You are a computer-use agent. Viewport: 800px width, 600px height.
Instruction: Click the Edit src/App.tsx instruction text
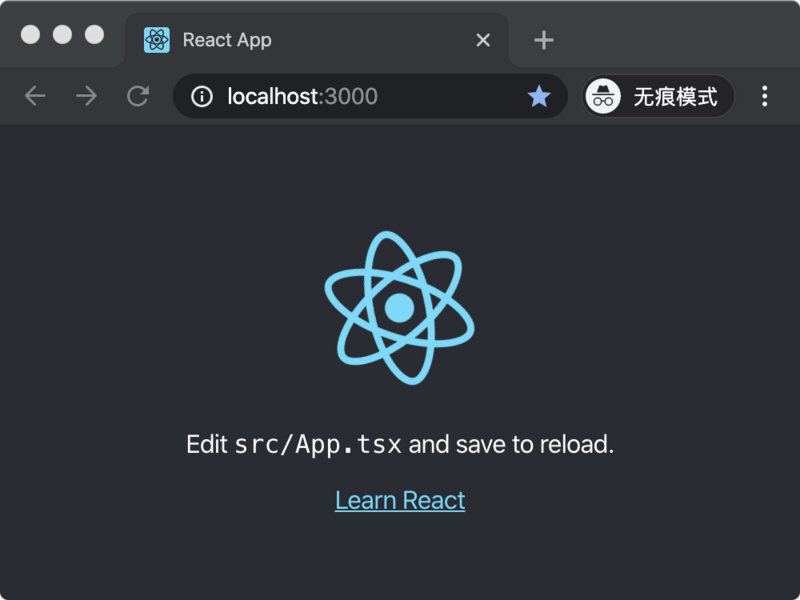coord(400,442)
